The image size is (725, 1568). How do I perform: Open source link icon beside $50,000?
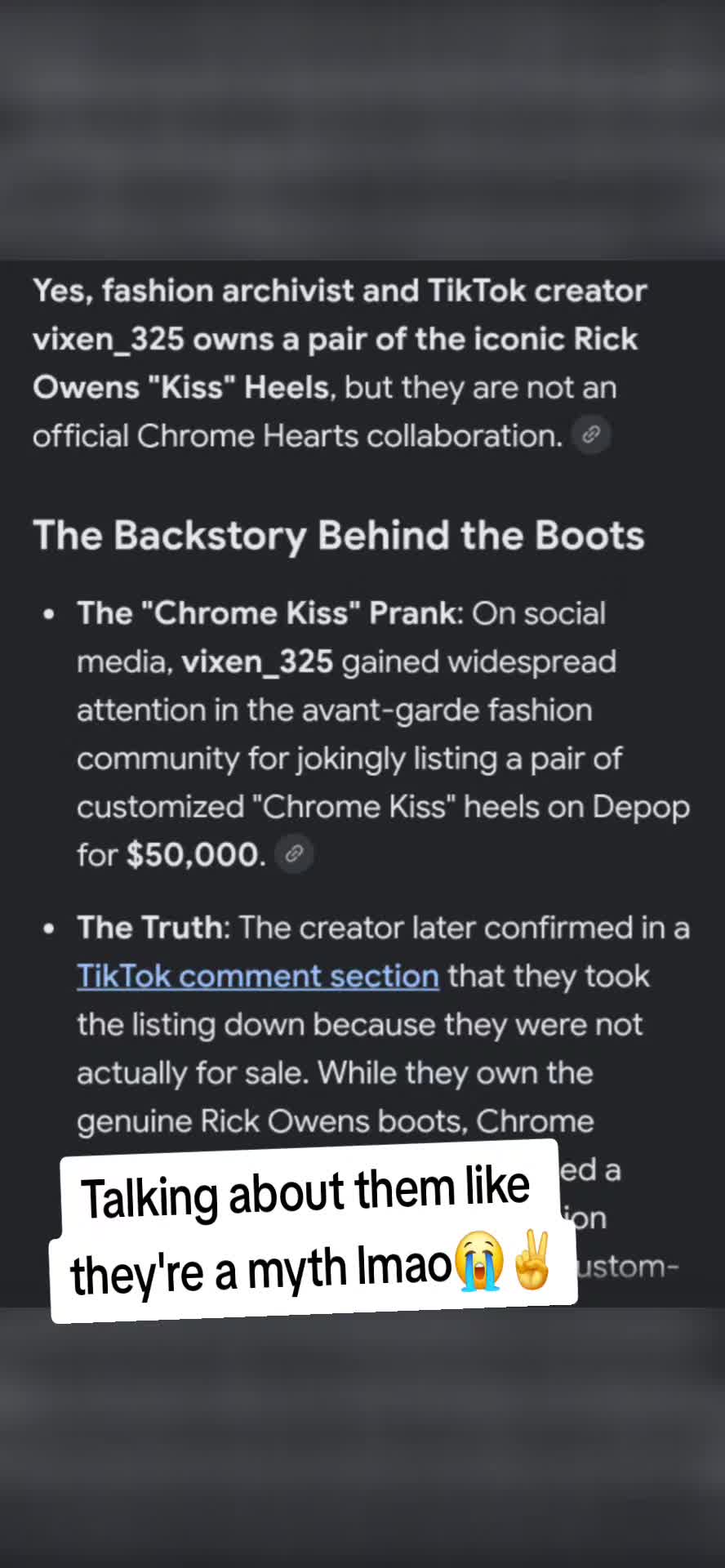click(294, 854)
